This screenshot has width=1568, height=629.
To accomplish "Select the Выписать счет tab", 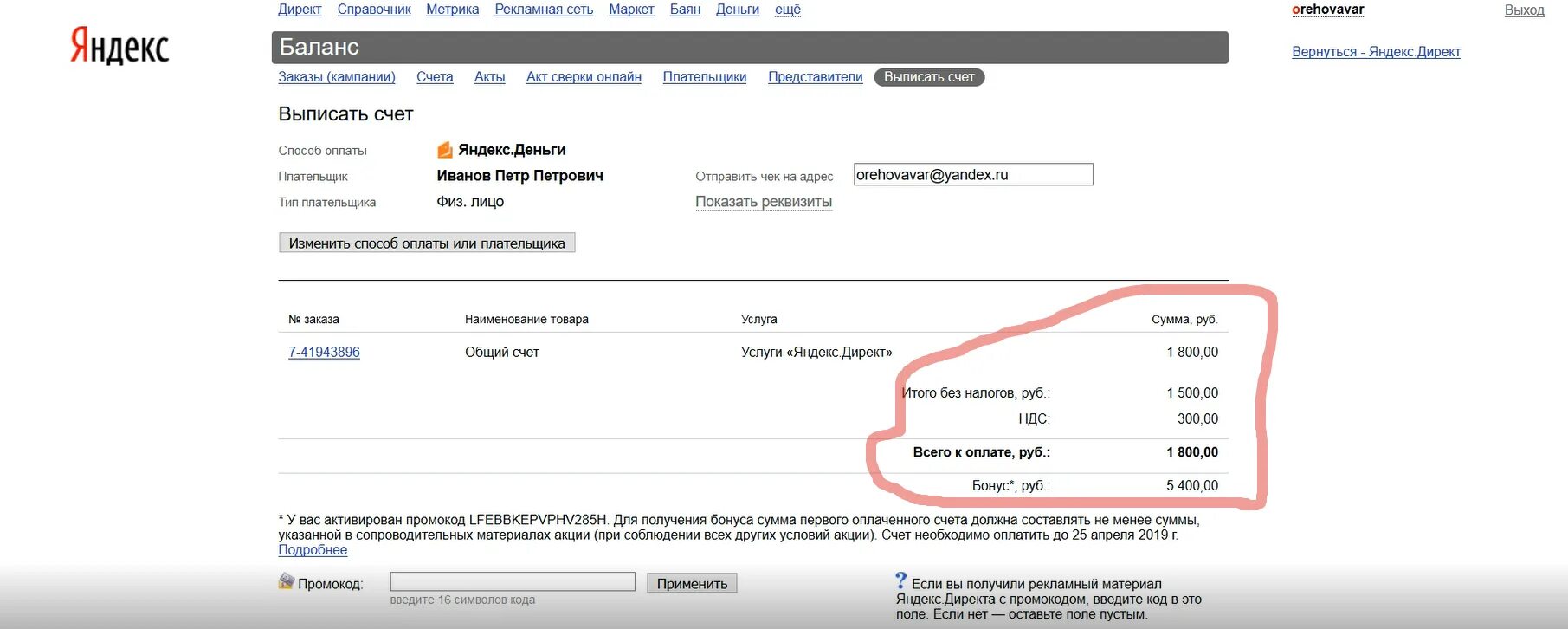I will (x=929, y=77).
